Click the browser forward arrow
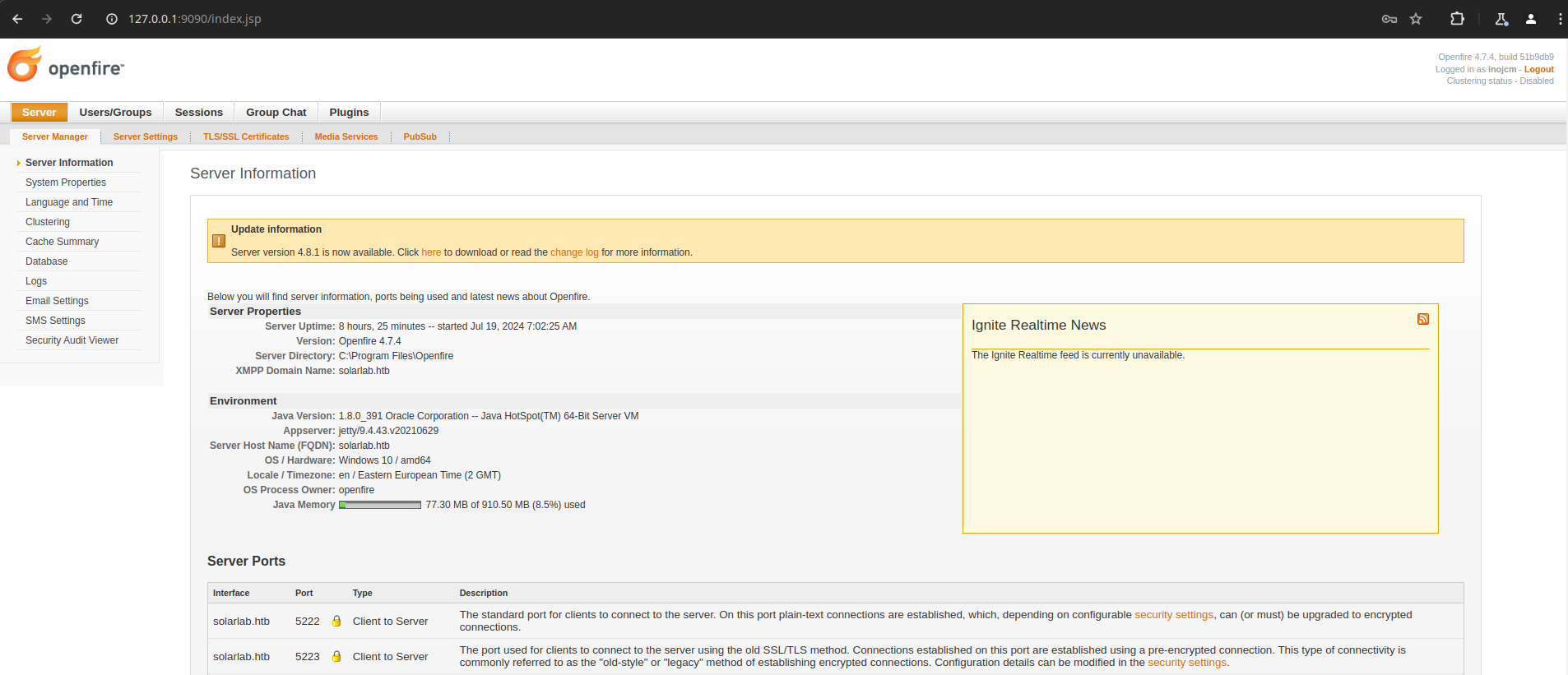 click(x=47, y=19)
